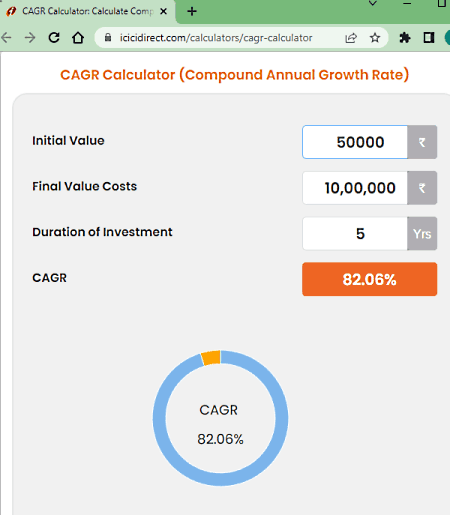Close the CAGR Calculator tab
The width and height of the screenshot is (450, 515).
(x=163, y=12)
